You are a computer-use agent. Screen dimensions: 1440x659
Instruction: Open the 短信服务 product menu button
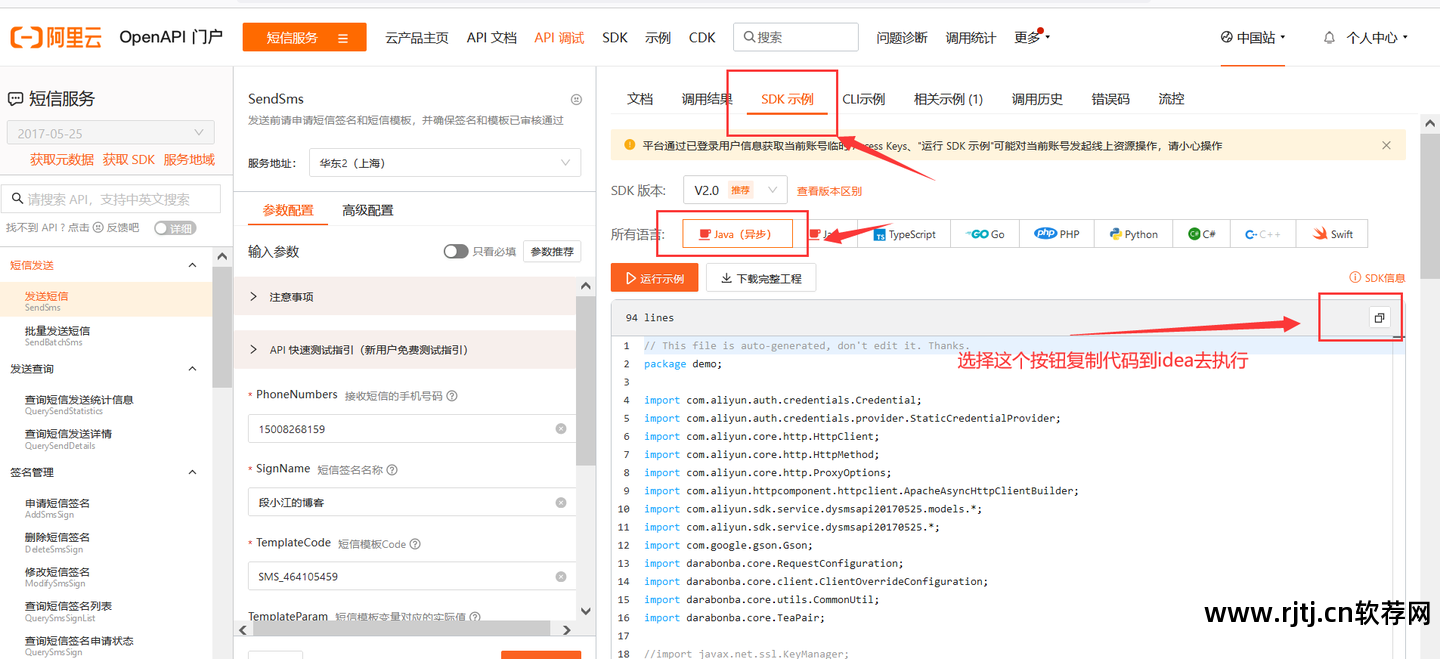point(304,38)
